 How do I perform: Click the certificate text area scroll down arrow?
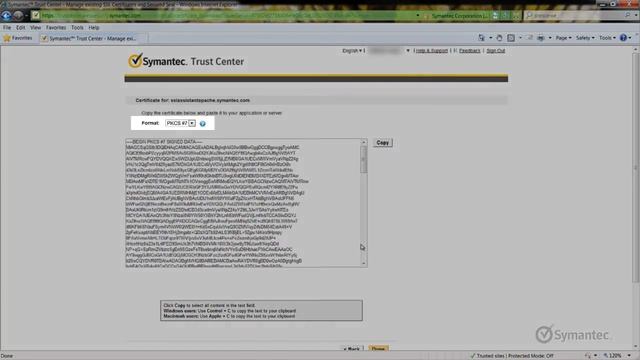tap(364, 264)
